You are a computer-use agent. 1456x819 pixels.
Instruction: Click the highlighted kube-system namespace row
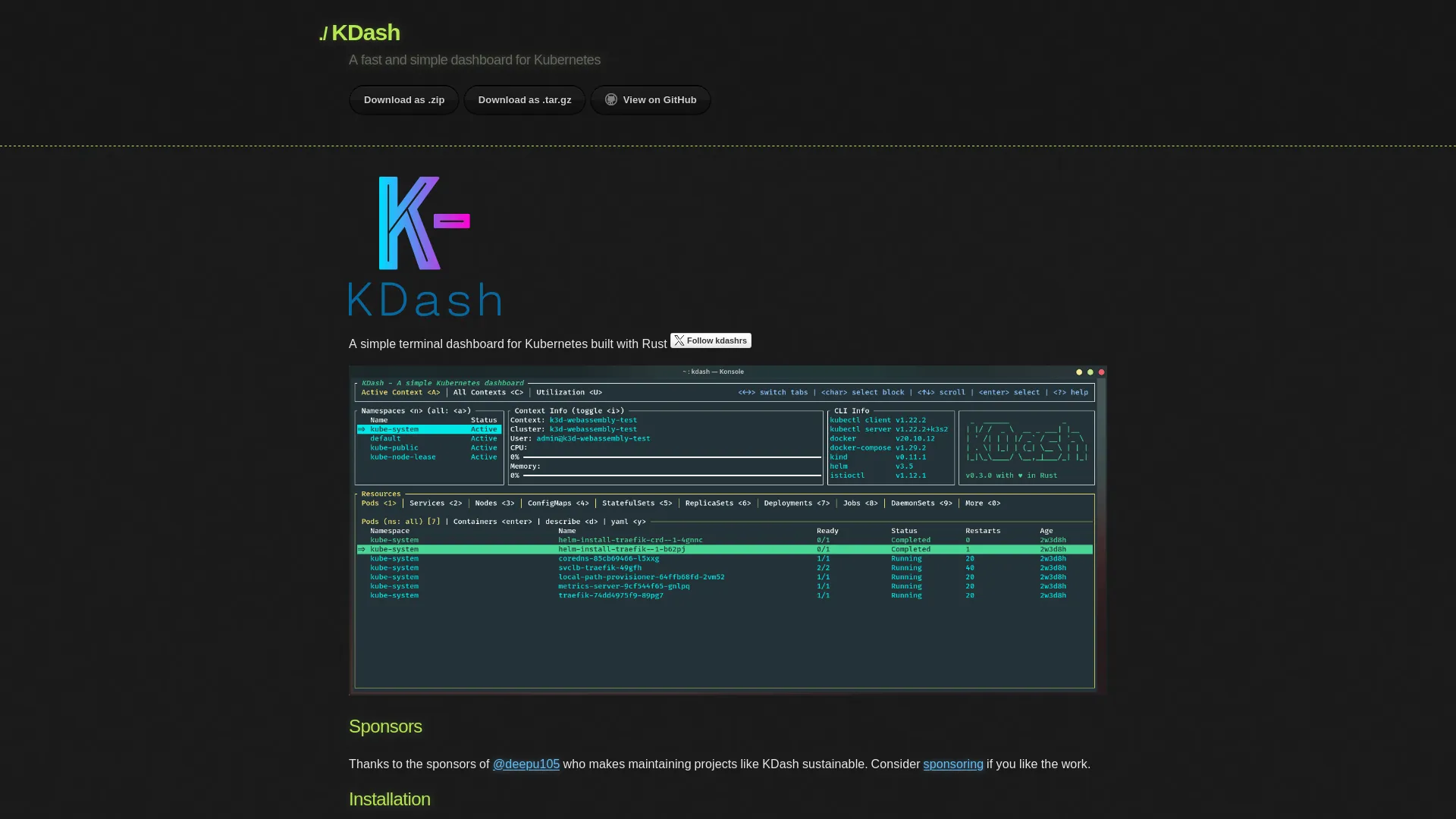click(429, 429)
